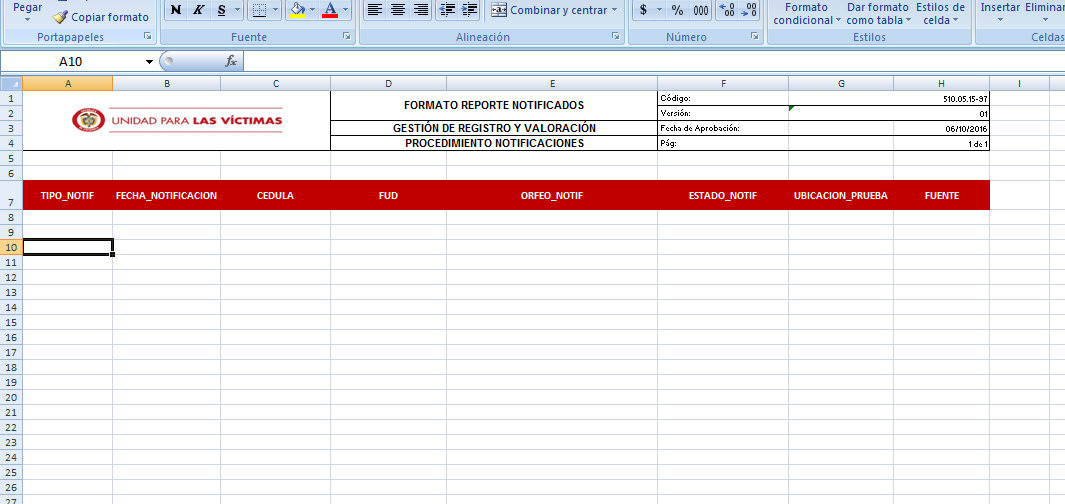The width and height of the screenshot is (1065, 504).
Task: Apply the red font color icon
Action: [x=329, y=10]
